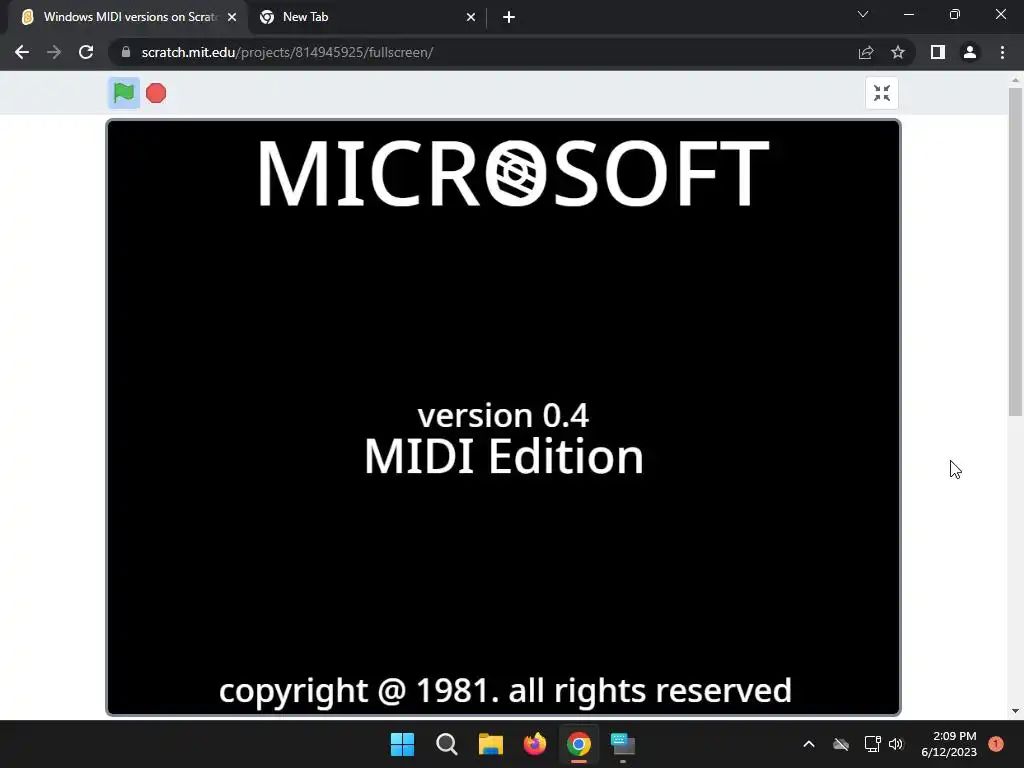1024x768 pixels.
Task: Open File Explorer from the taskbar
Action: click(490, 744)
